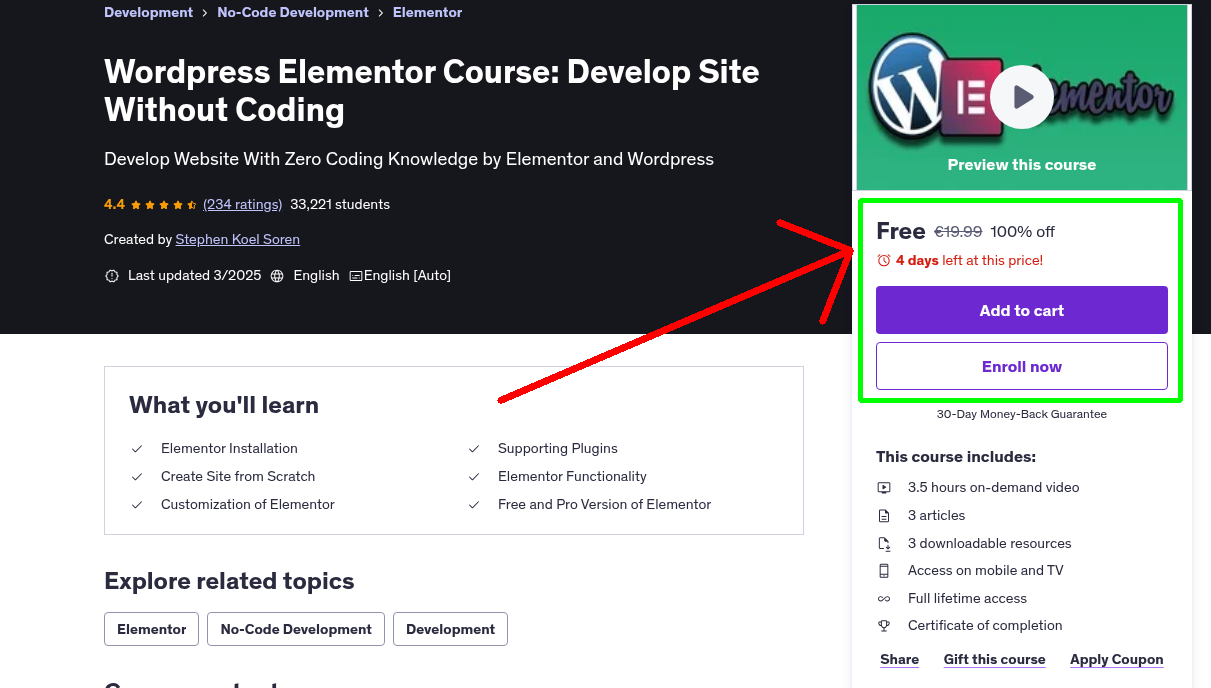Click the Last updated 3/2025 text

coord(194,276)
